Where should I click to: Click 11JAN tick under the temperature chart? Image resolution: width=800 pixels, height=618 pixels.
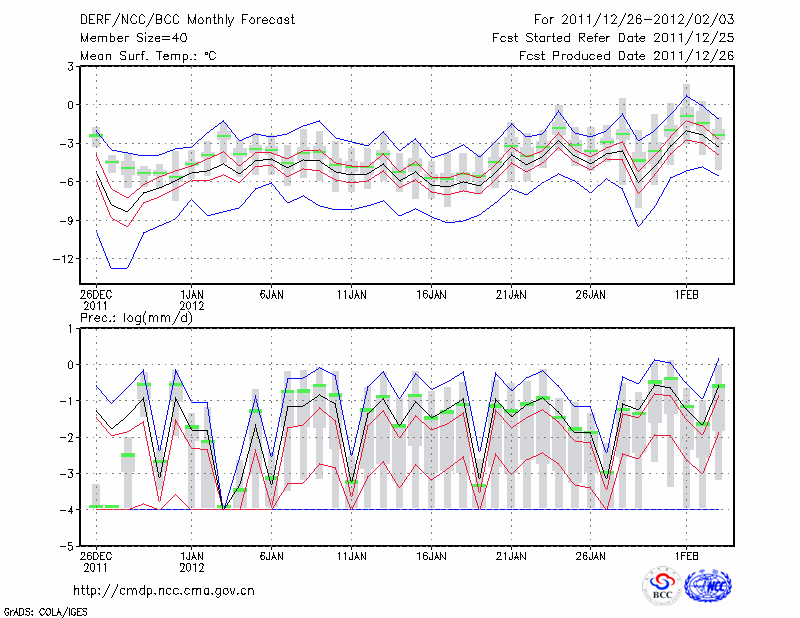(x=351, y=294)
